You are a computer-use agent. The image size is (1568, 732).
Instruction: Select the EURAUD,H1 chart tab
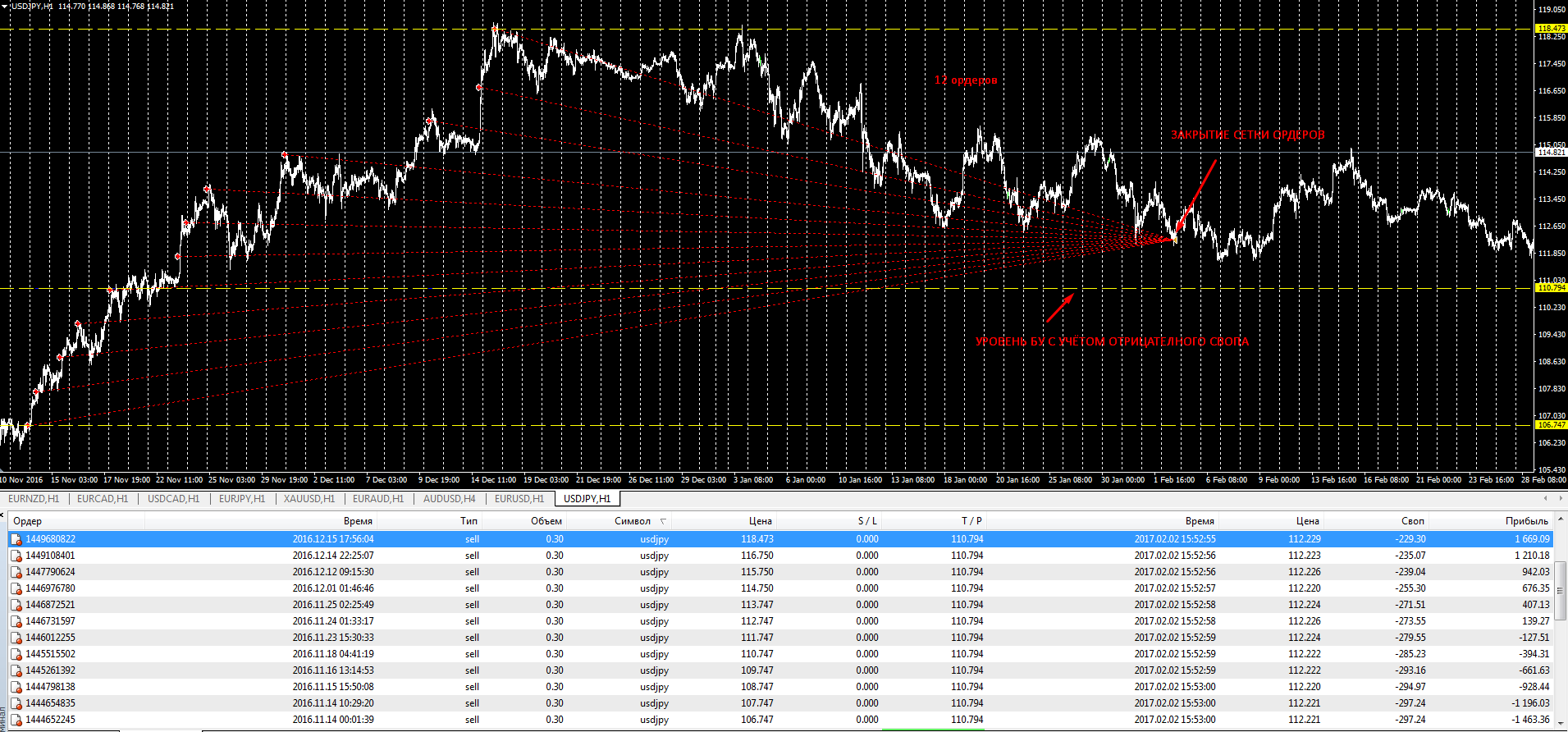[x=378, y=498]
